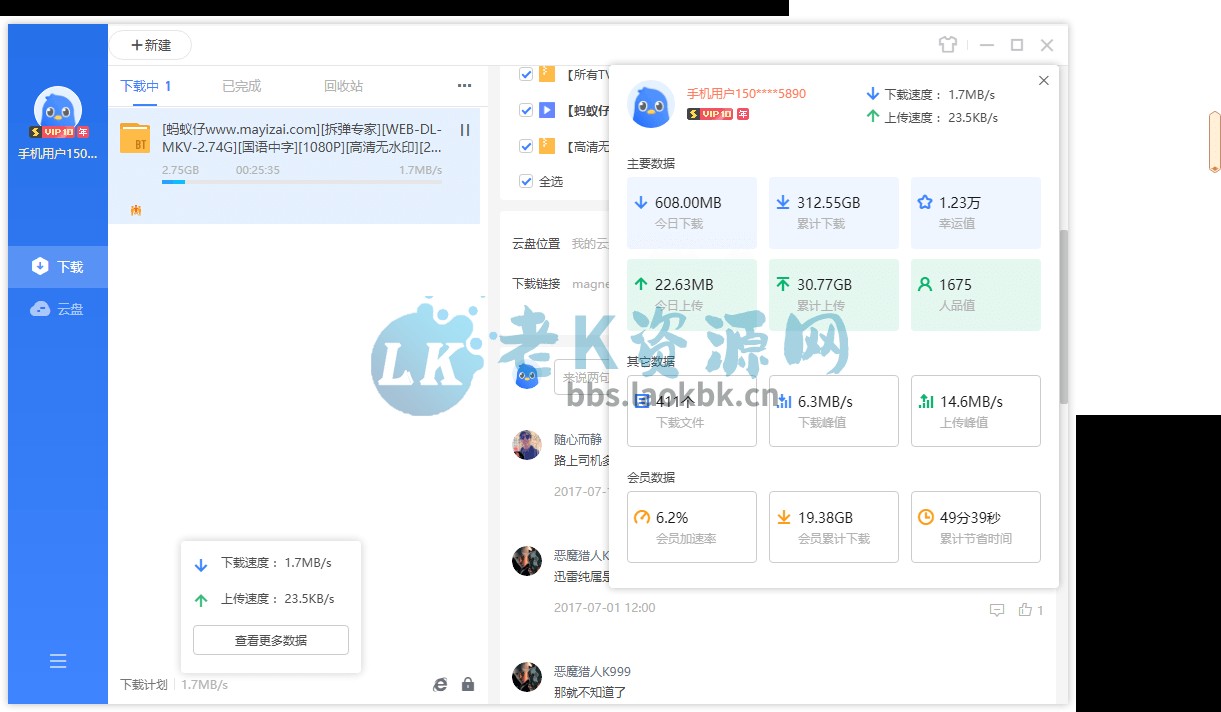This screenshot has width=1221, height=712.
Task: Click the 累计上传 30.77GB upload icon
Action: (x=783, y=284)
